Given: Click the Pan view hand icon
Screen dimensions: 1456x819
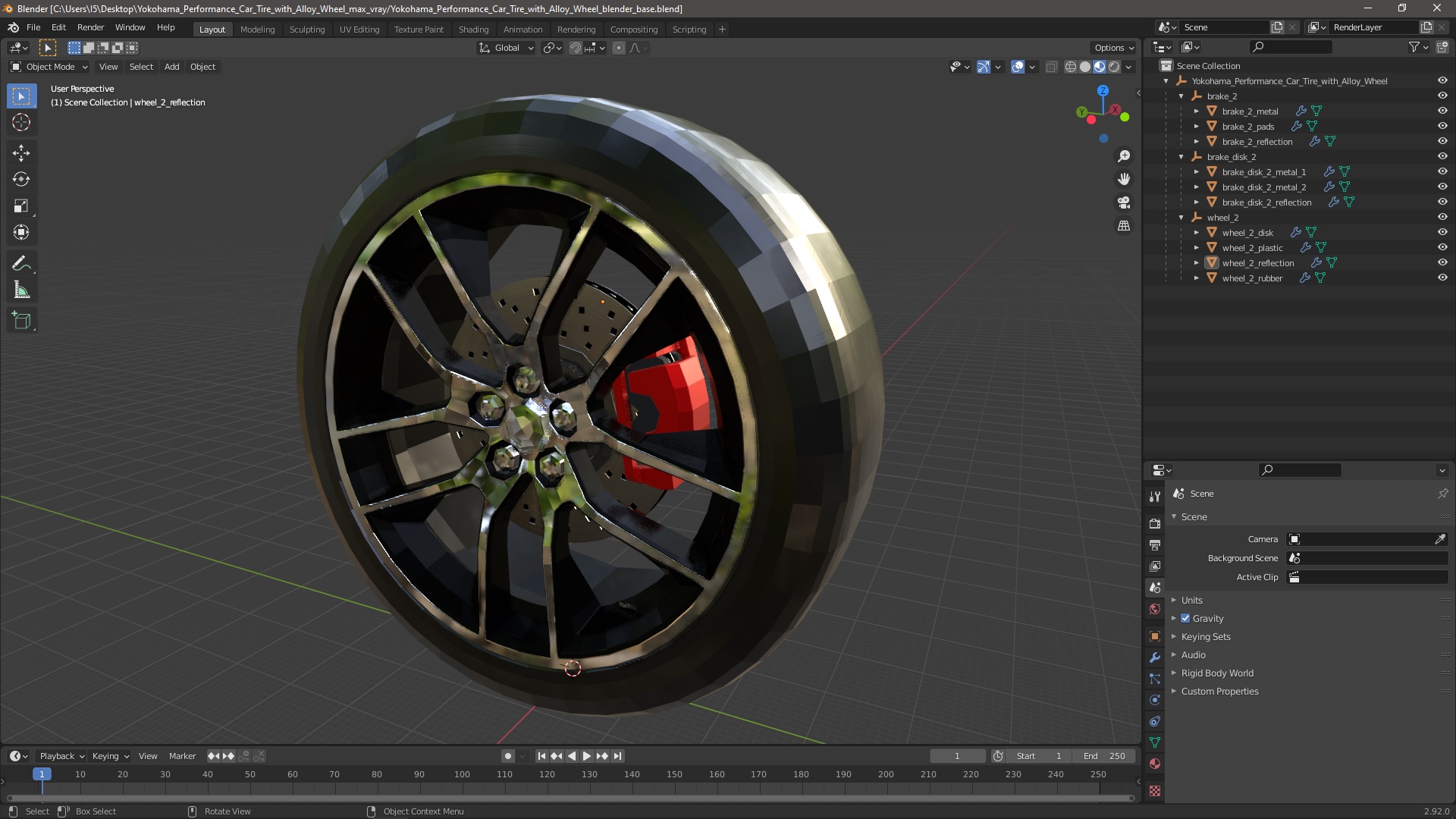Looking at the screenshot, I should pyautogui.click(x=1124, y=179).
